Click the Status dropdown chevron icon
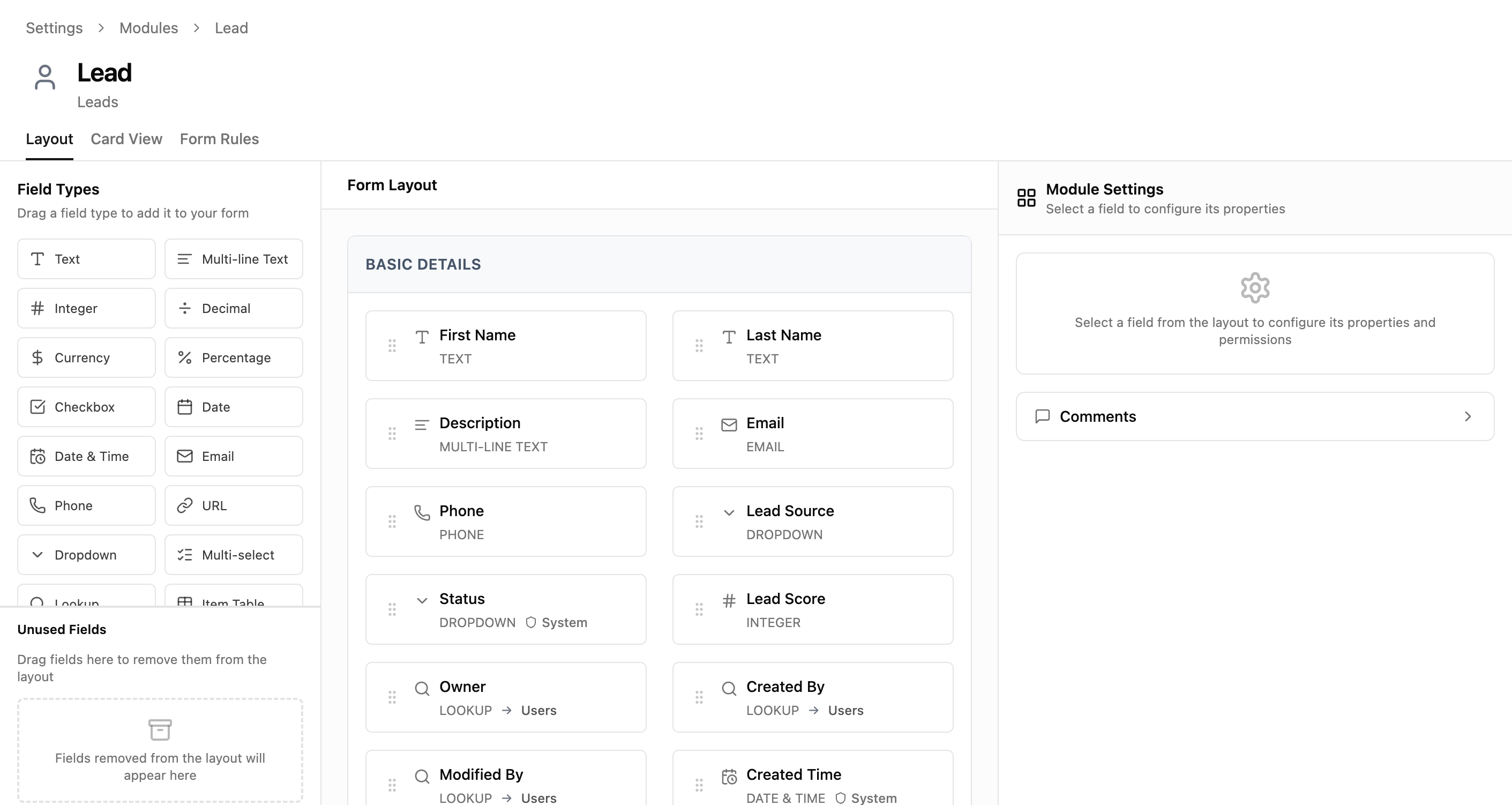Screen dimensions: 1512x805 [422, 601]
